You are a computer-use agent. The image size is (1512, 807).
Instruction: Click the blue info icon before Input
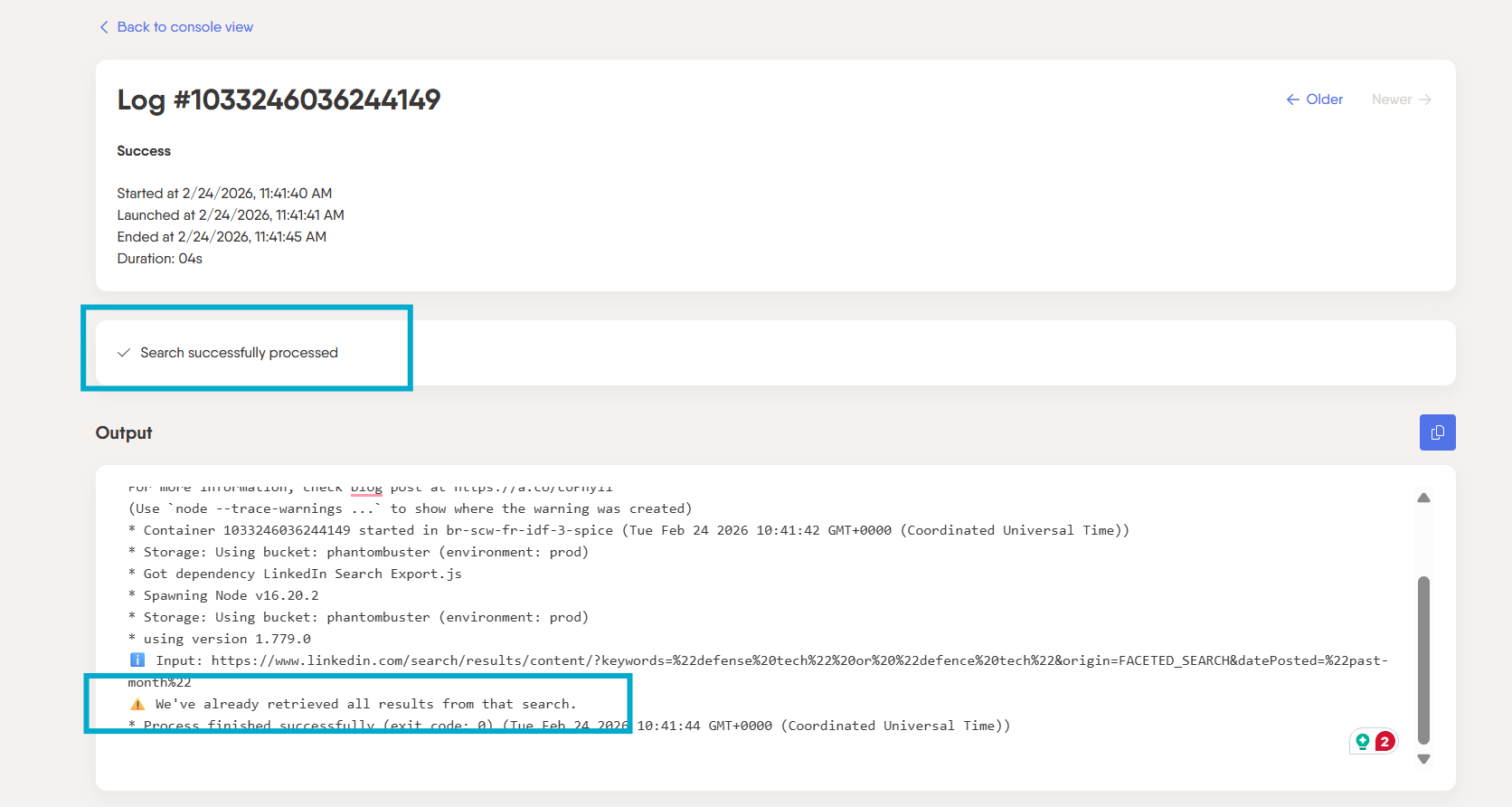point(137,660)
